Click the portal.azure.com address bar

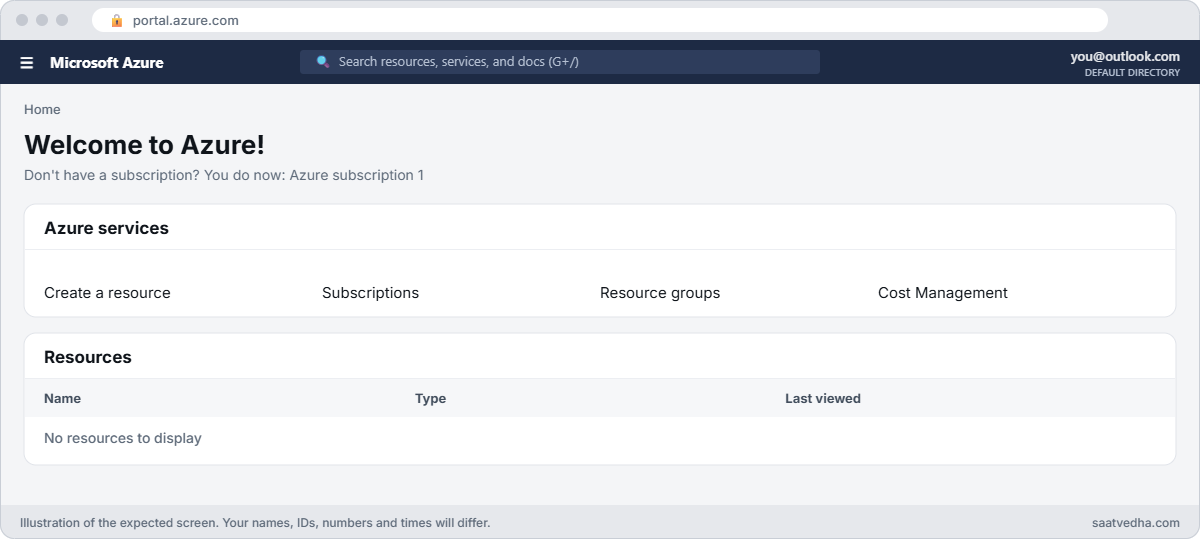[x=600, y=20]
